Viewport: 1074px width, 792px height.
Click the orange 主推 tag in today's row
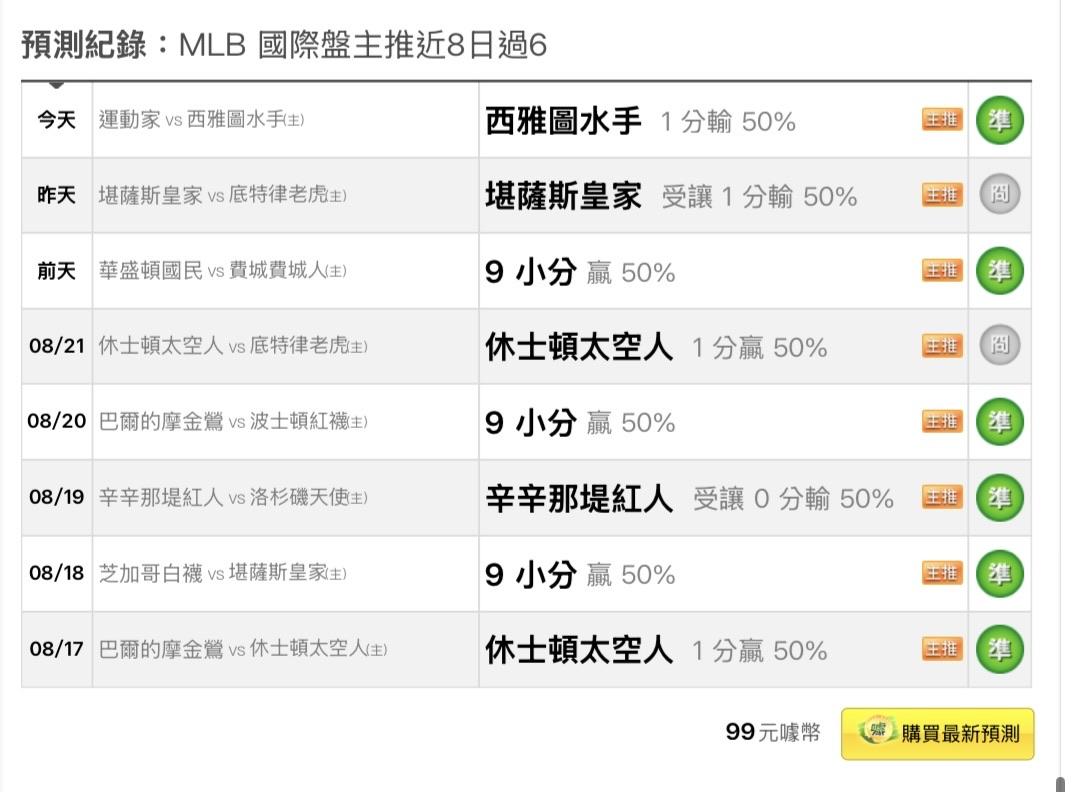[942, 120]
